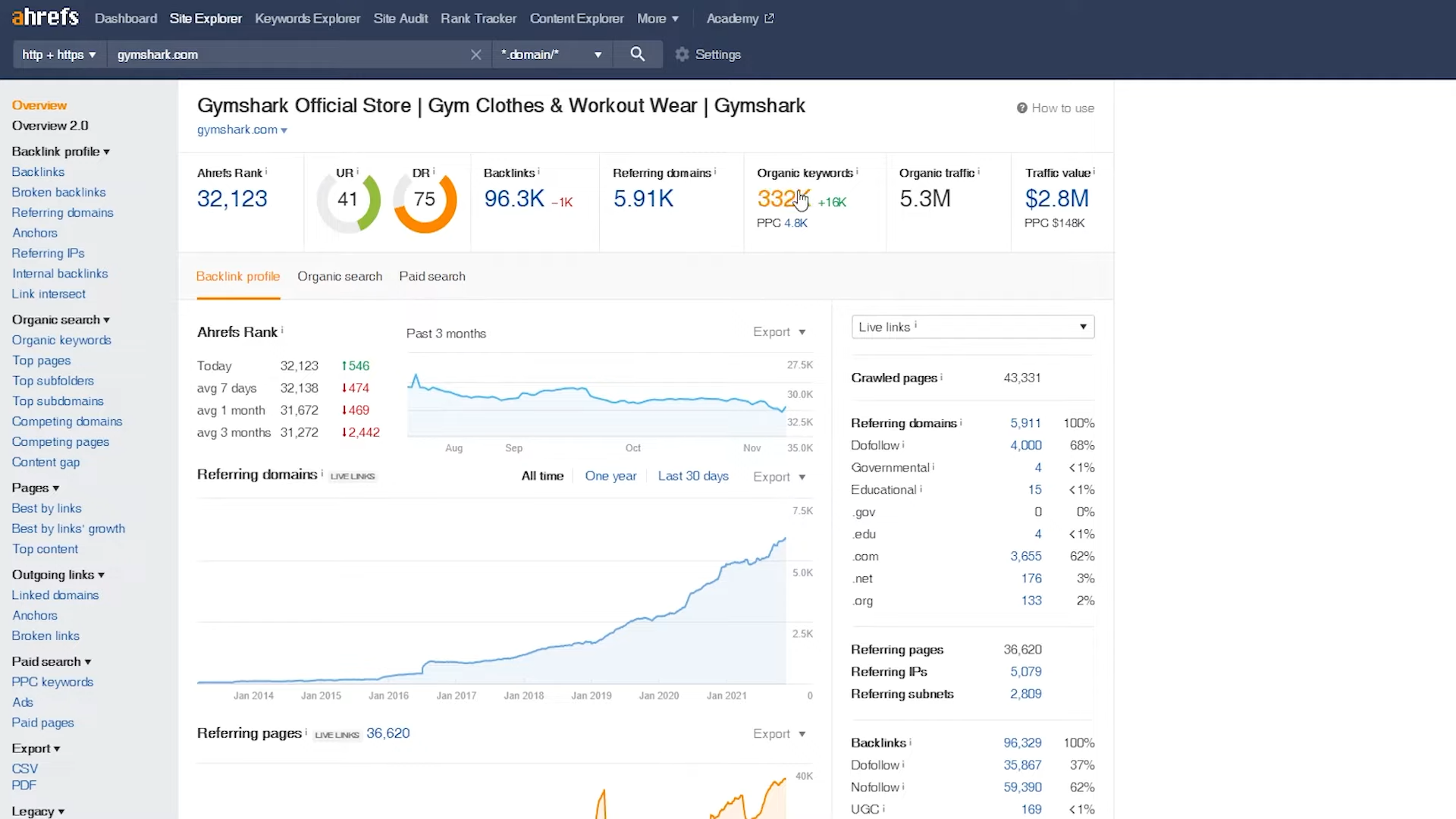Screen dimensions: 1456x819
Task: Open Dashboard in top navigation
Action: pos(126,18)
